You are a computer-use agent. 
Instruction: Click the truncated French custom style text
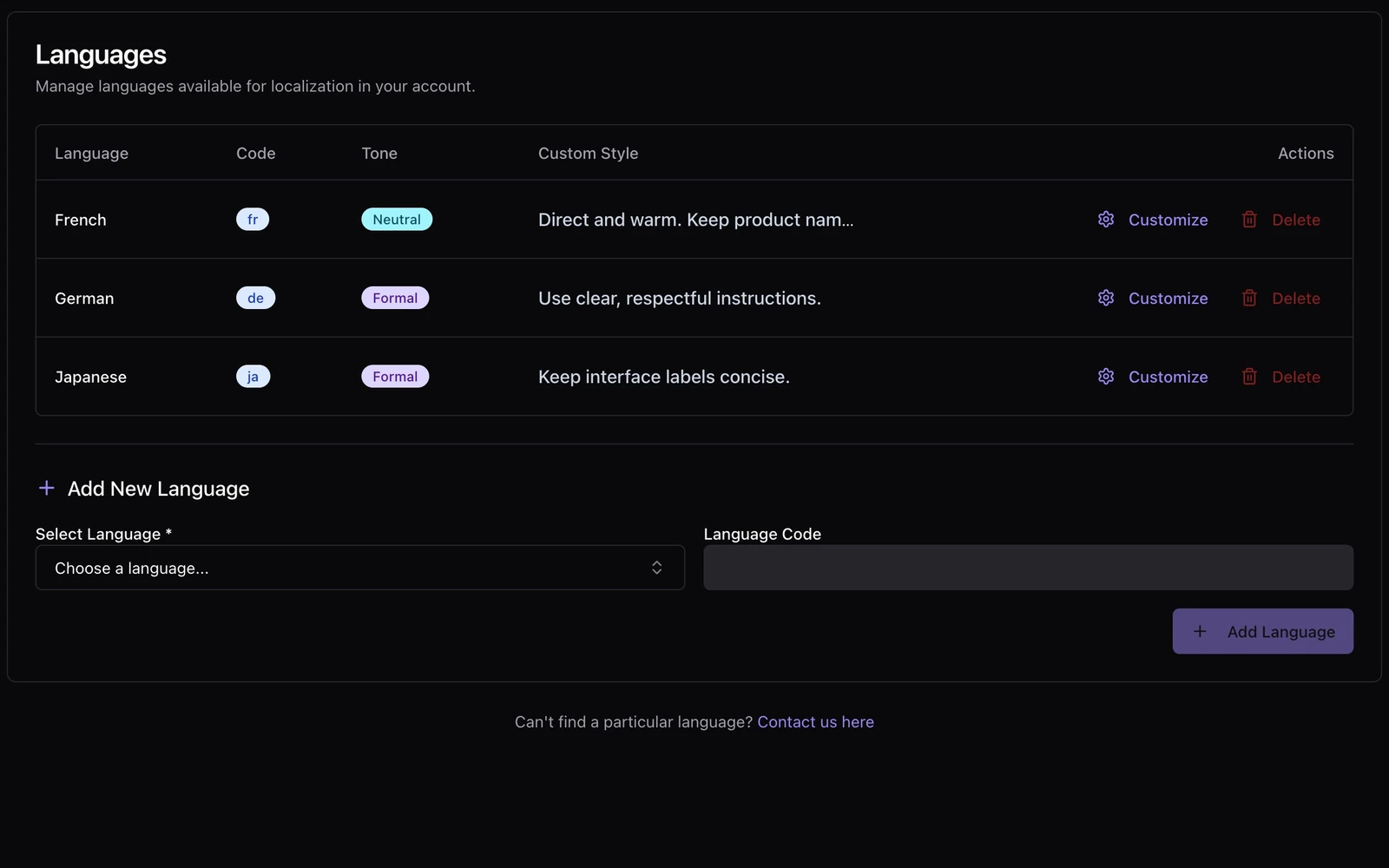695,220
